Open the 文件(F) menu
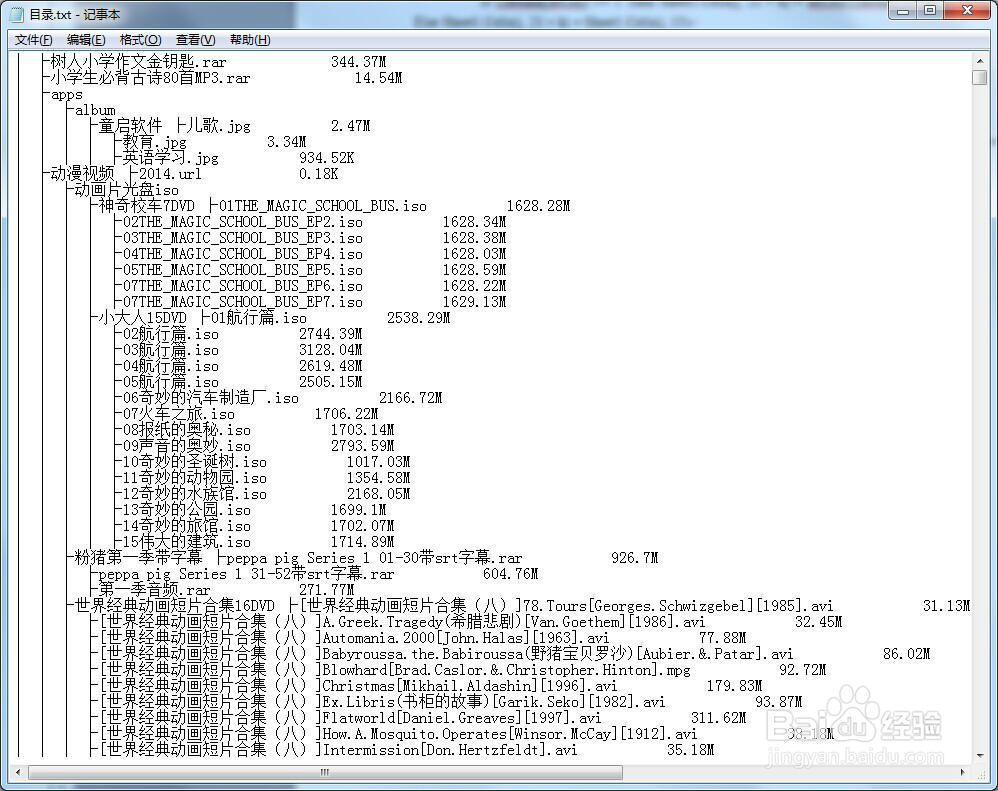Viewport: 998px width, 791px height. pyautogui.click(x=34, y=40)
